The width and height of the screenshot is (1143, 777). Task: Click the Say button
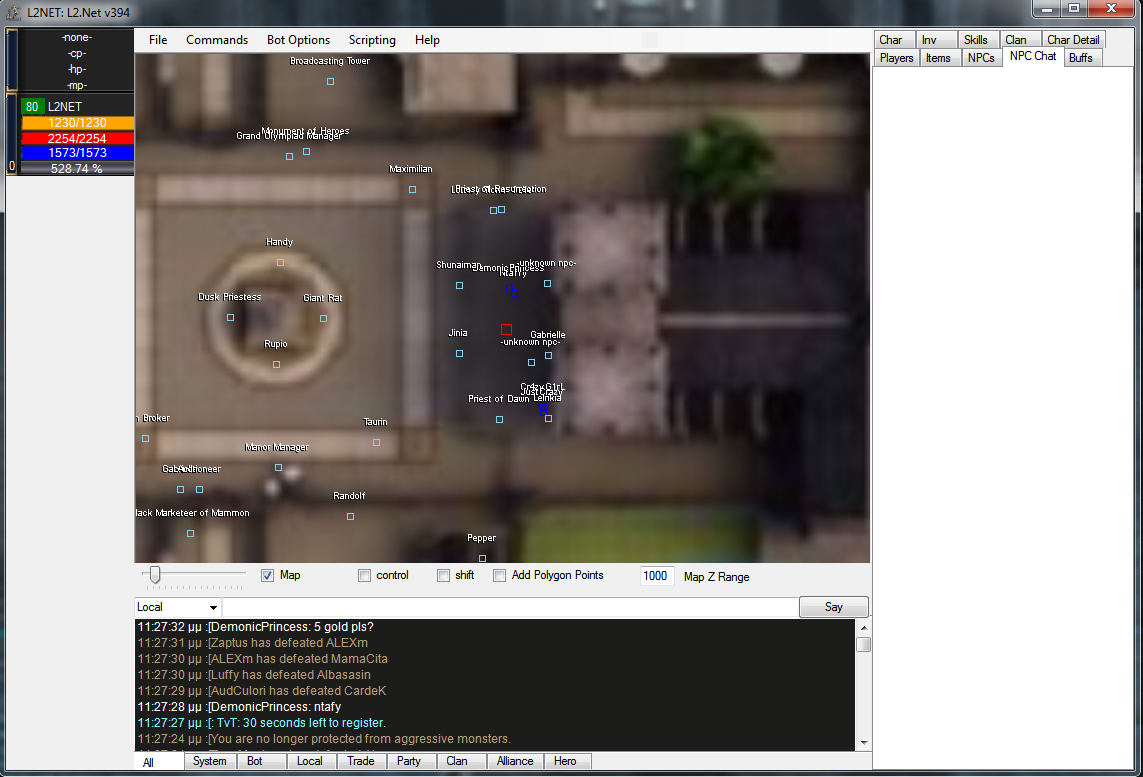click(834, 607)
